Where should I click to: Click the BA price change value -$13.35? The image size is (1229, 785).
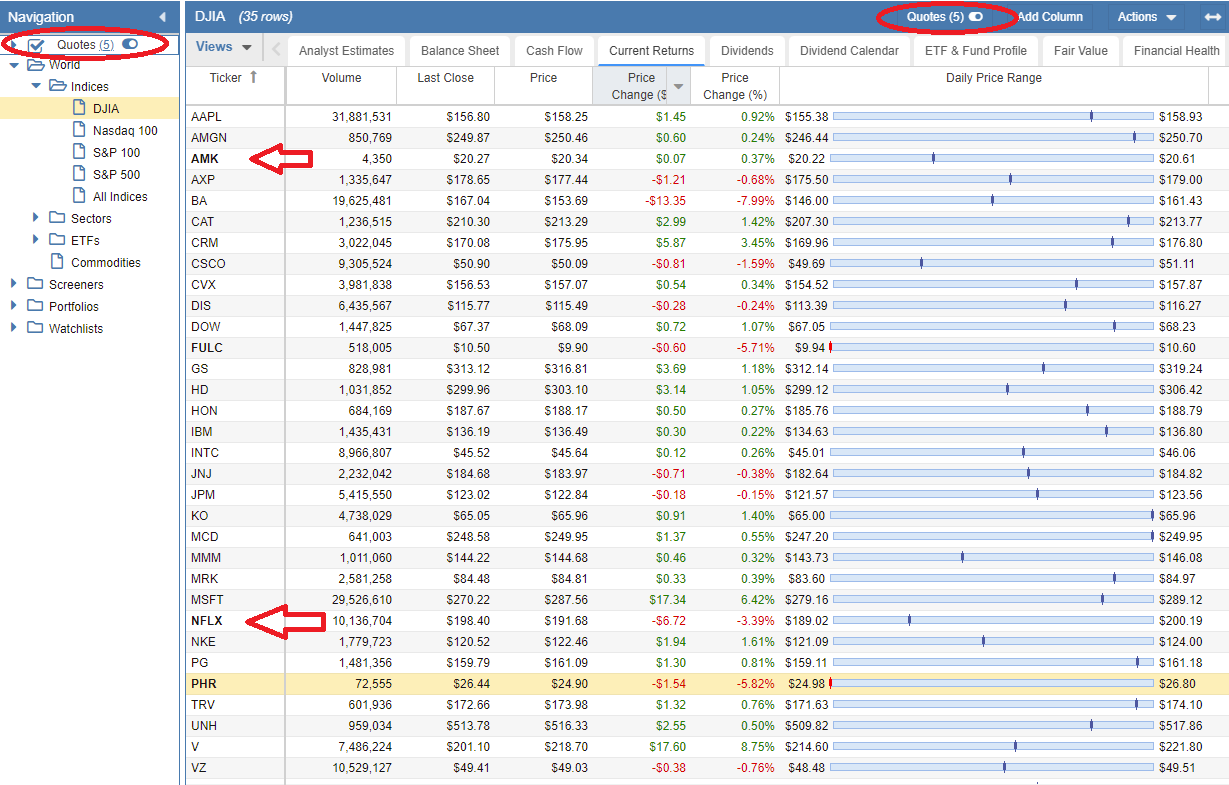[x=666, y=201]
